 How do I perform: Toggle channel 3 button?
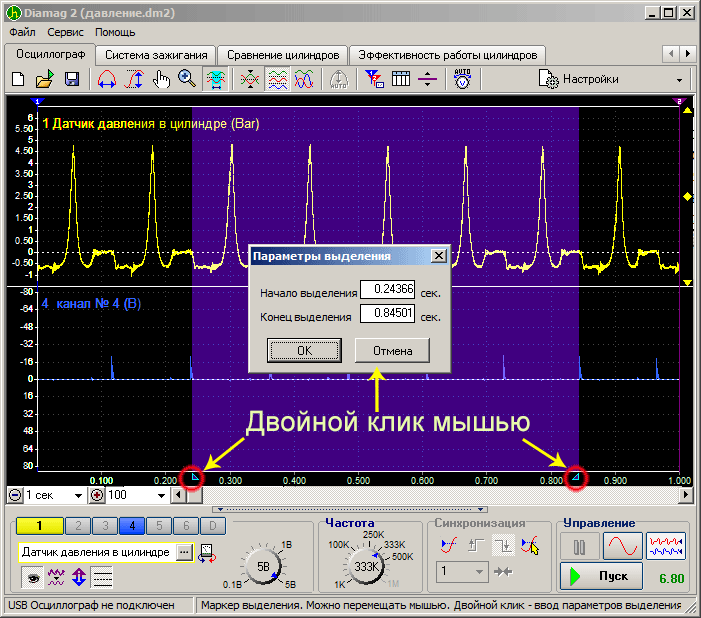(x=105, y=526)
